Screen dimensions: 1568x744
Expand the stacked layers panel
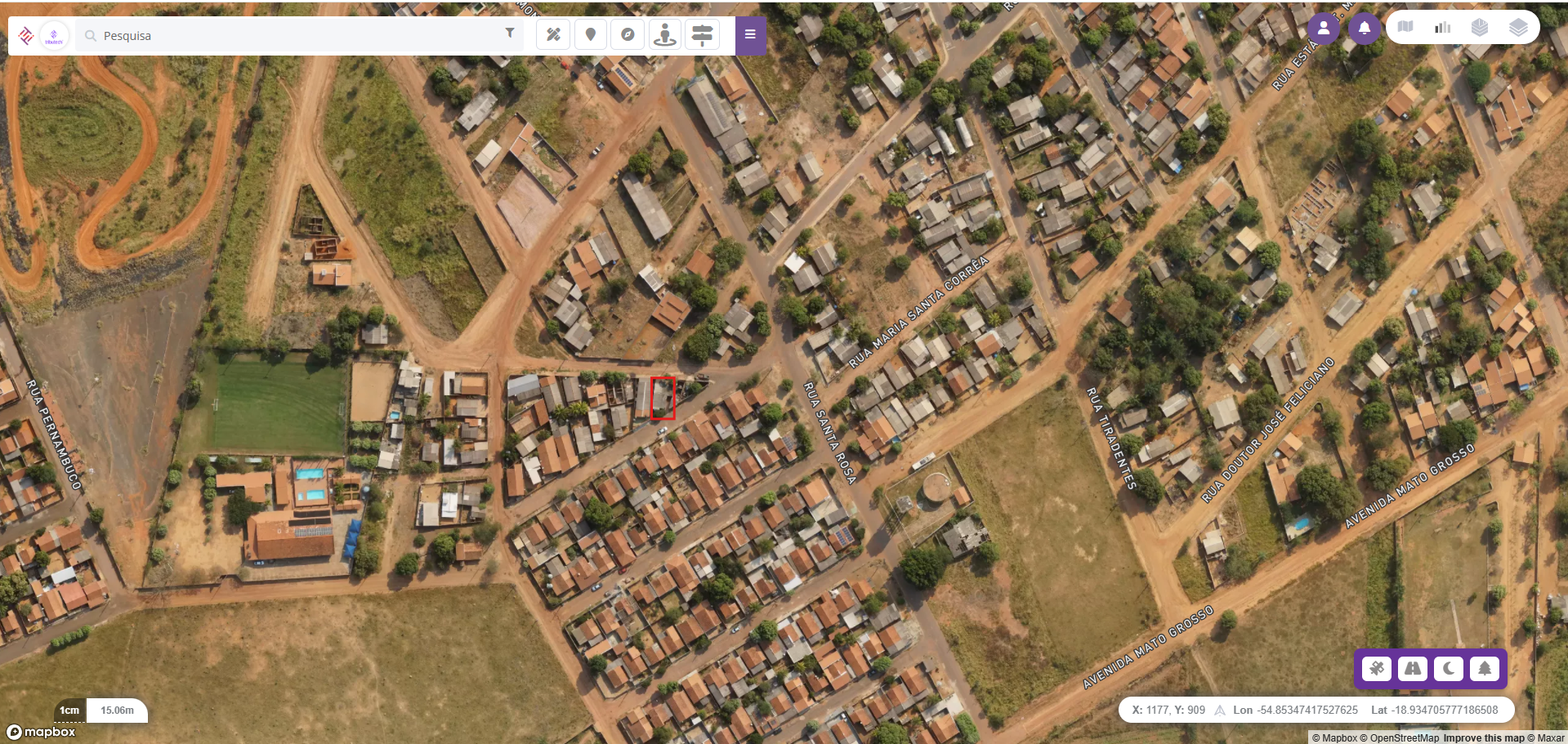(x=1518, y=27)
